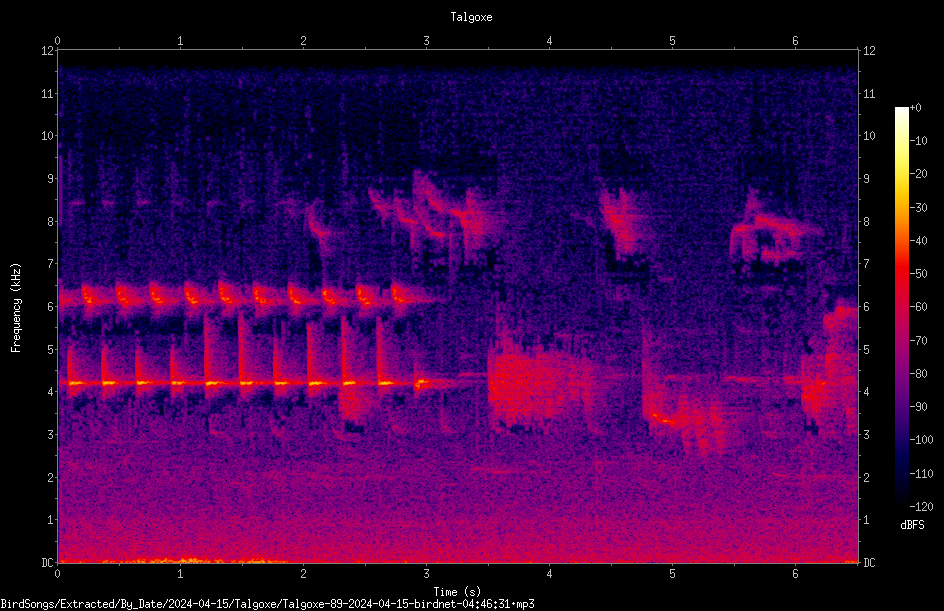Click the Talgoxe title text
The width and height of the screenshot is (944, 611).
471,17
